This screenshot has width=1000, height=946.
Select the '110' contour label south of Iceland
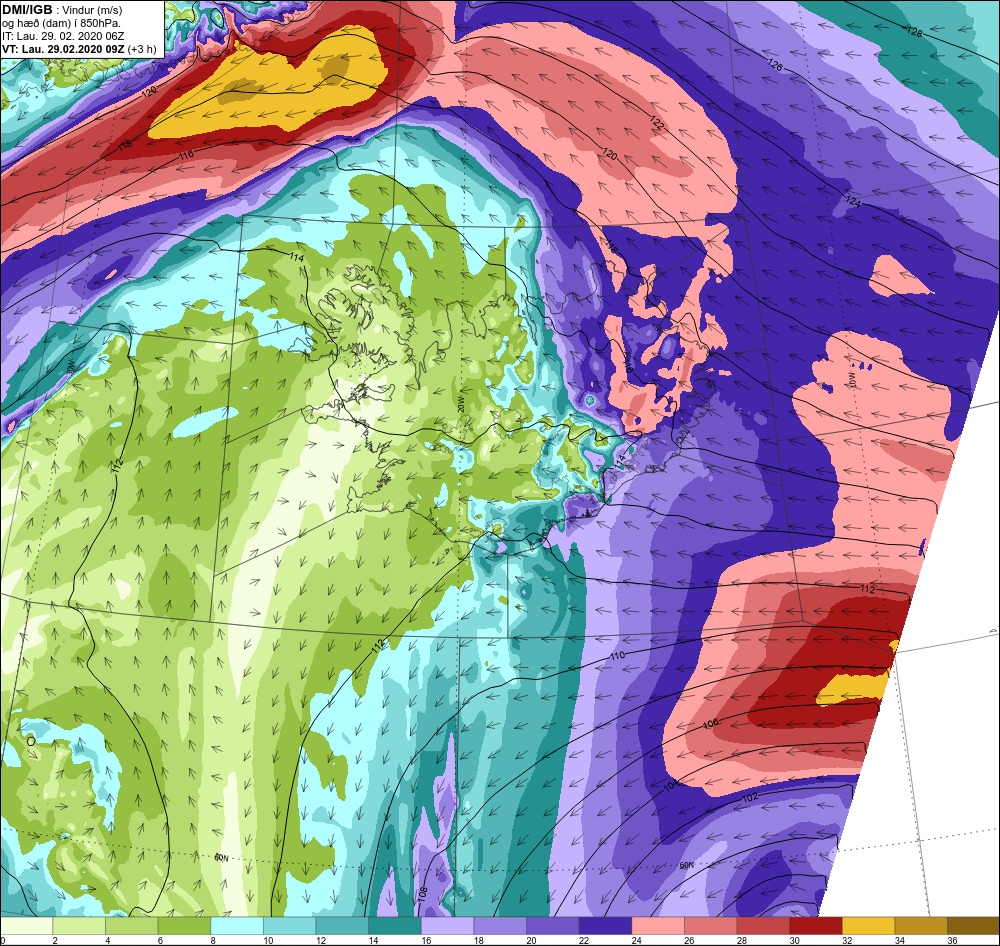[617, 655]
